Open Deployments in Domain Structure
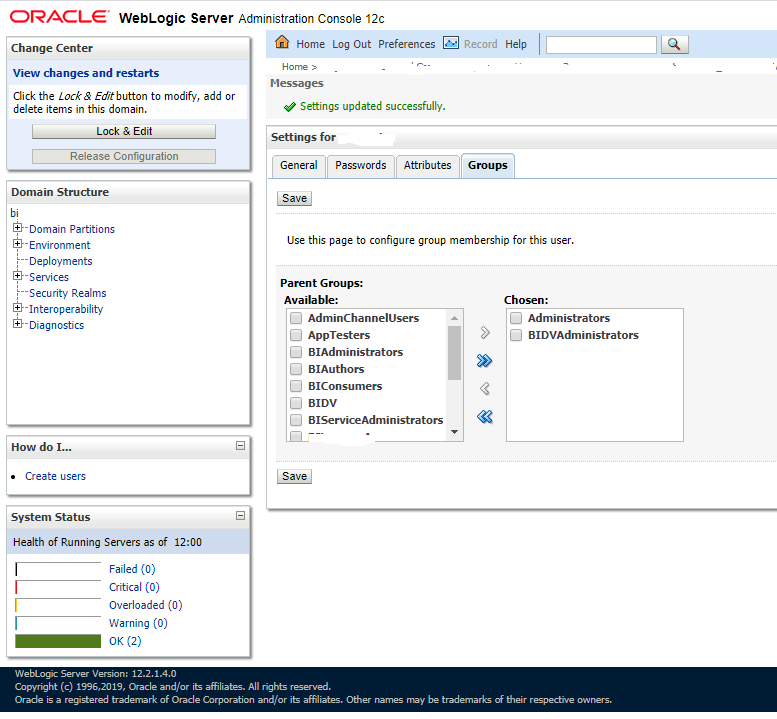 coord(60,261)
